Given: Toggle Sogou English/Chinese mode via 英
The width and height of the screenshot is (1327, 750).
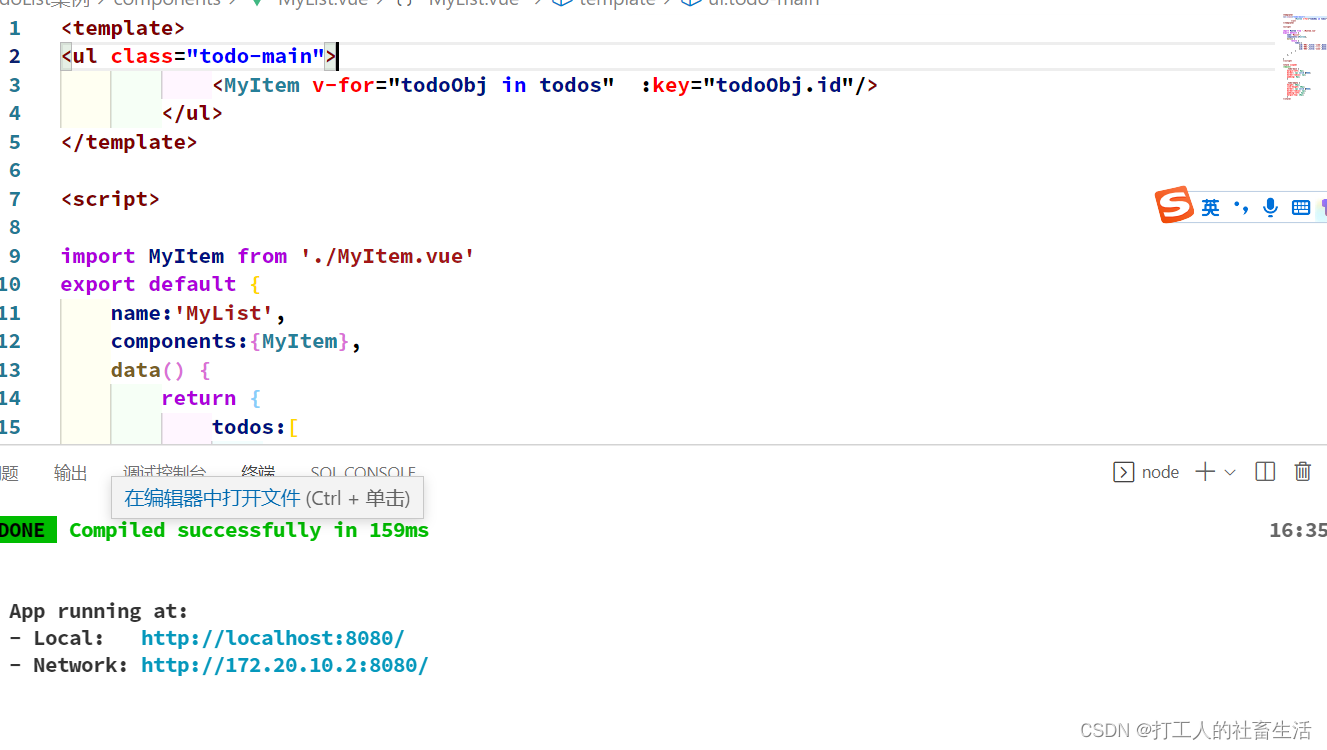Looking at the screenshot, I should pyautogui.click(x=1212, y=206).
